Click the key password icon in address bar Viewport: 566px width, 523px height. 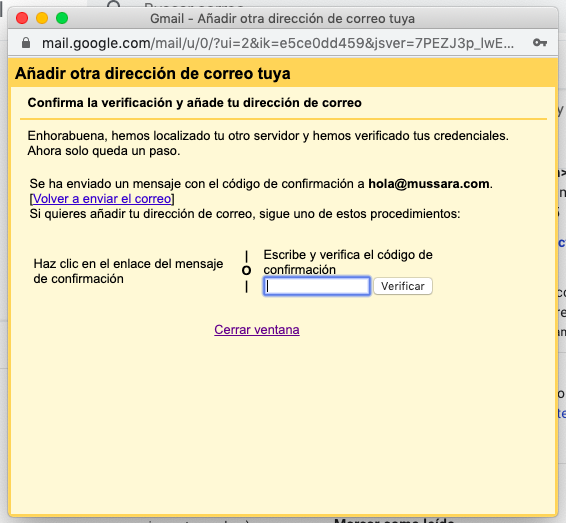[x=540, y=43]
